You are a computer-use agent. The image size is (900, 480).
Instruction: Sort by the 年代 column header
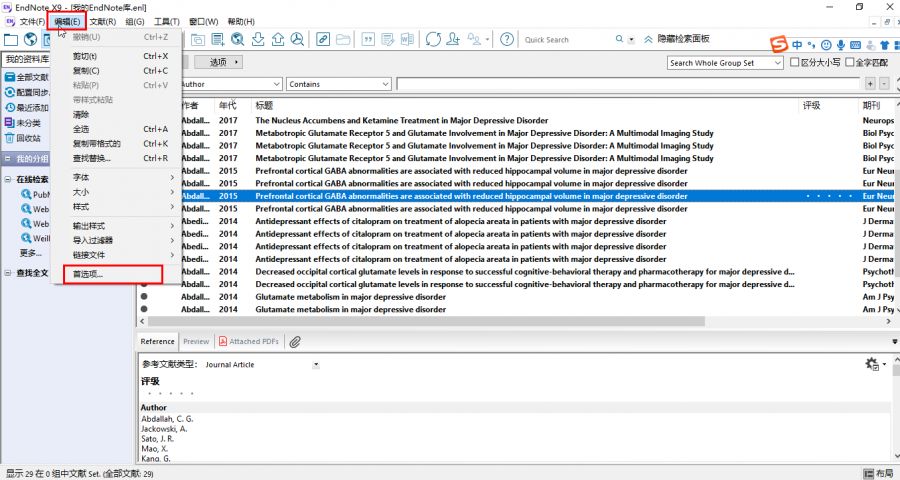click(228, 105)
